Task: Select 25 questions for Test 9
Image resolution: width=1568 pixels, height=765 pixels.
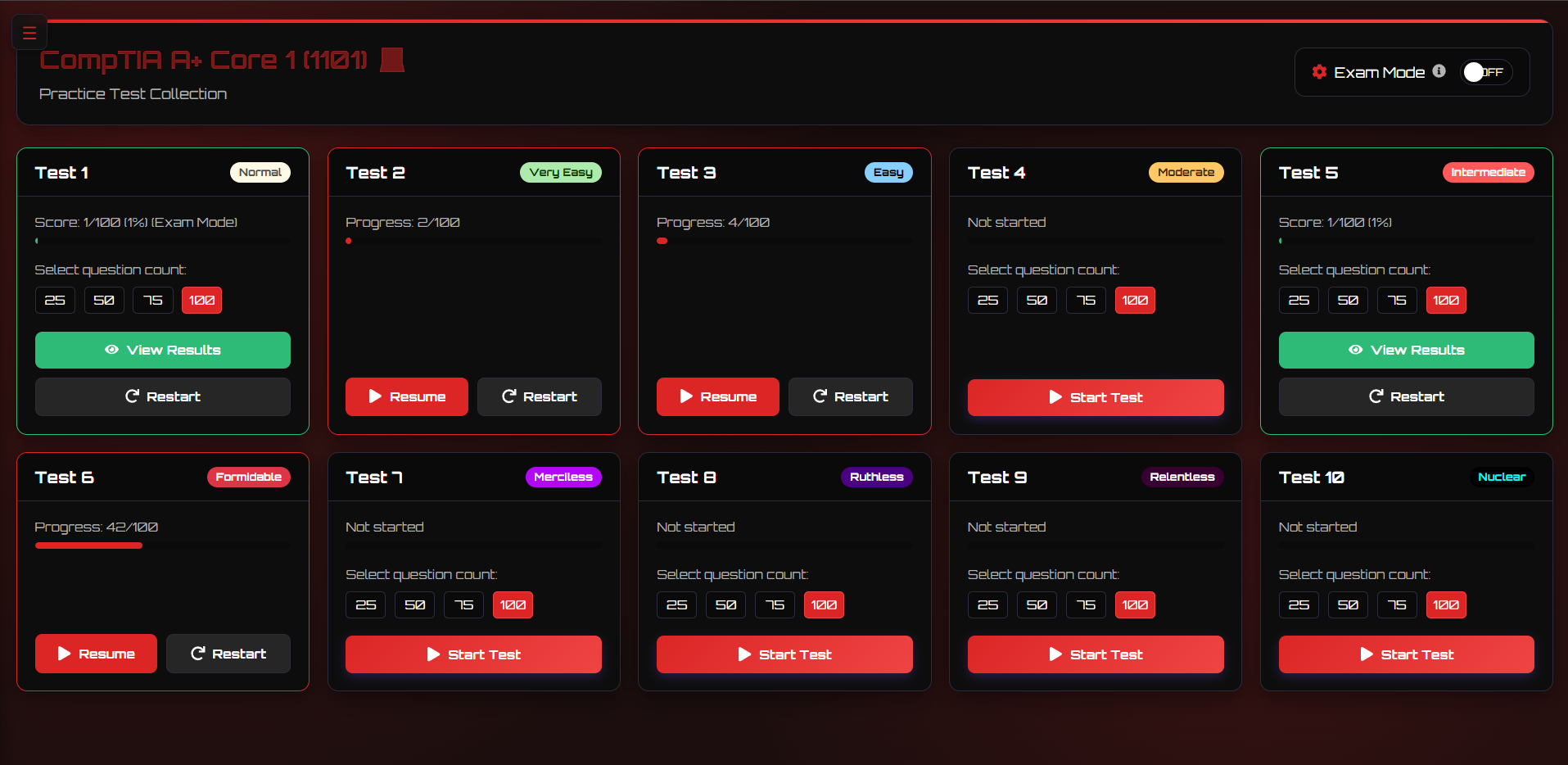Action: point(987,605)
